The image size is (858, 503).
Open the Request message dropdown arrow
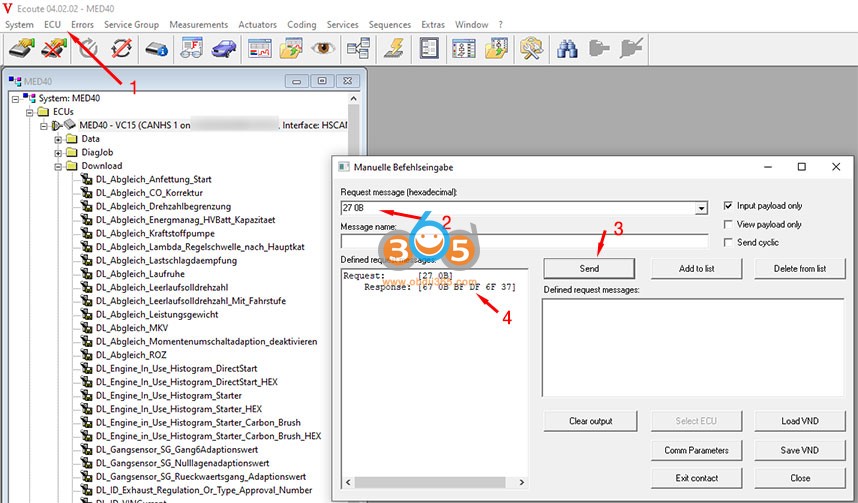click(x=701, y=208)
